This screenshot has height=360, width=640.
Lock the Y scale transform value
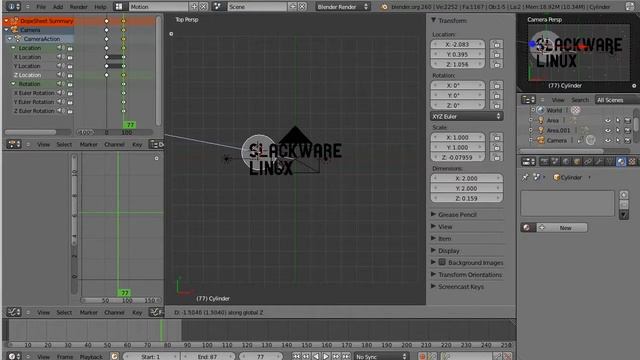click(497, 147)
